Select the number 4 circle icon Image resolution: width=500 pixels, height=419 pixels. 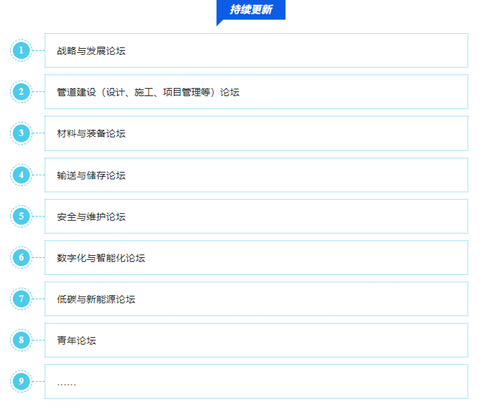coord(21,175)
